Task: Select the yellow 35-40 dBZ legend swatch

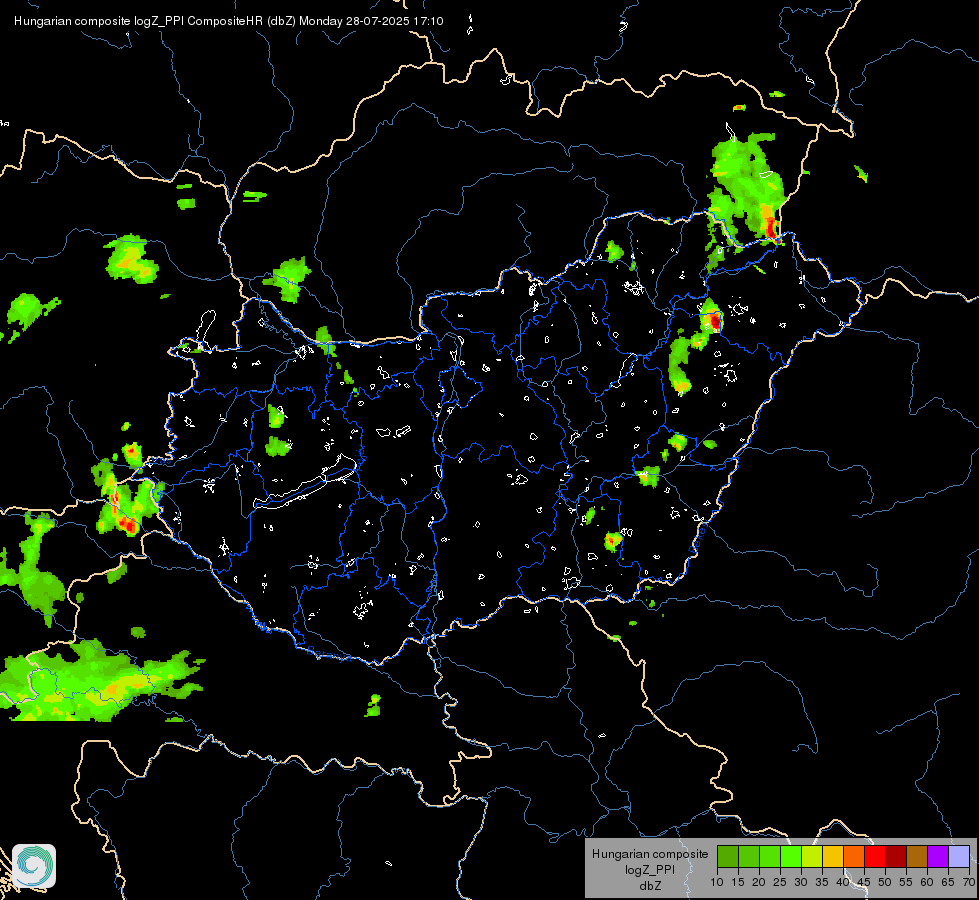Action: point(833,856)
